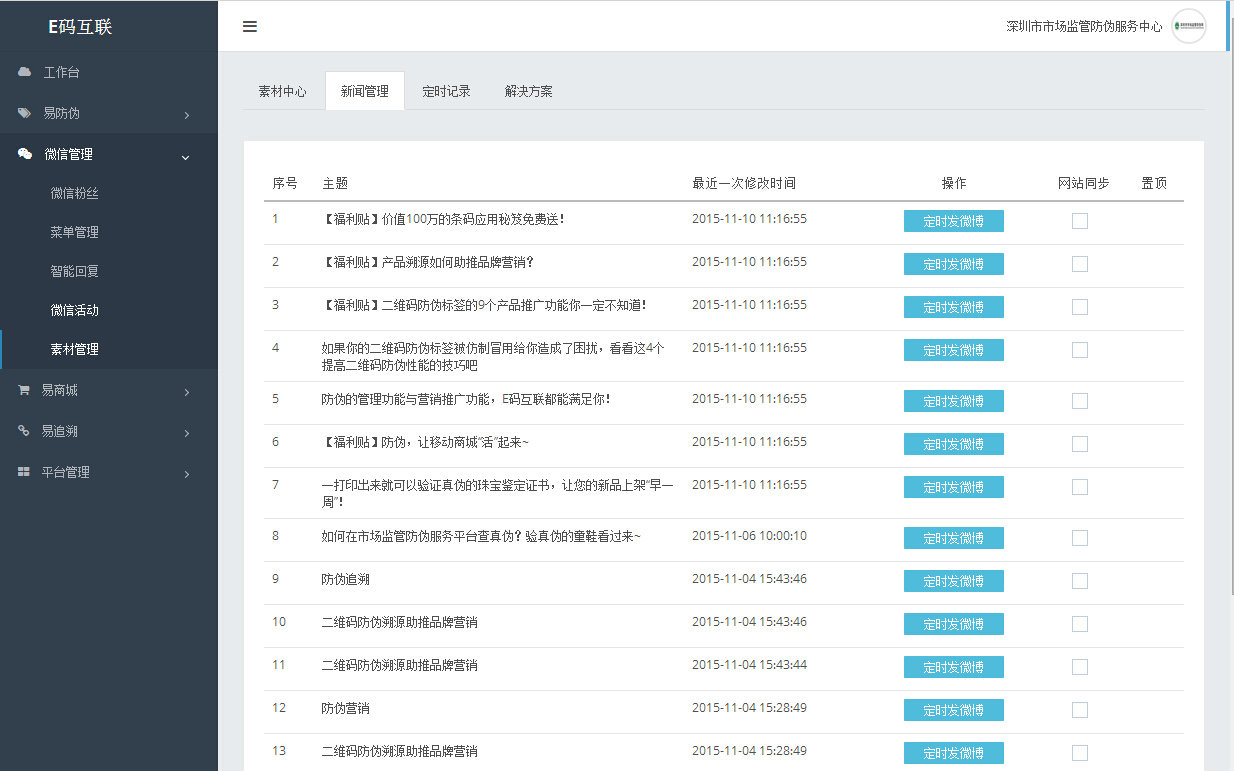
Task: Open the 微信粉丝 sidebar link
Action: (x=75, y=193)
